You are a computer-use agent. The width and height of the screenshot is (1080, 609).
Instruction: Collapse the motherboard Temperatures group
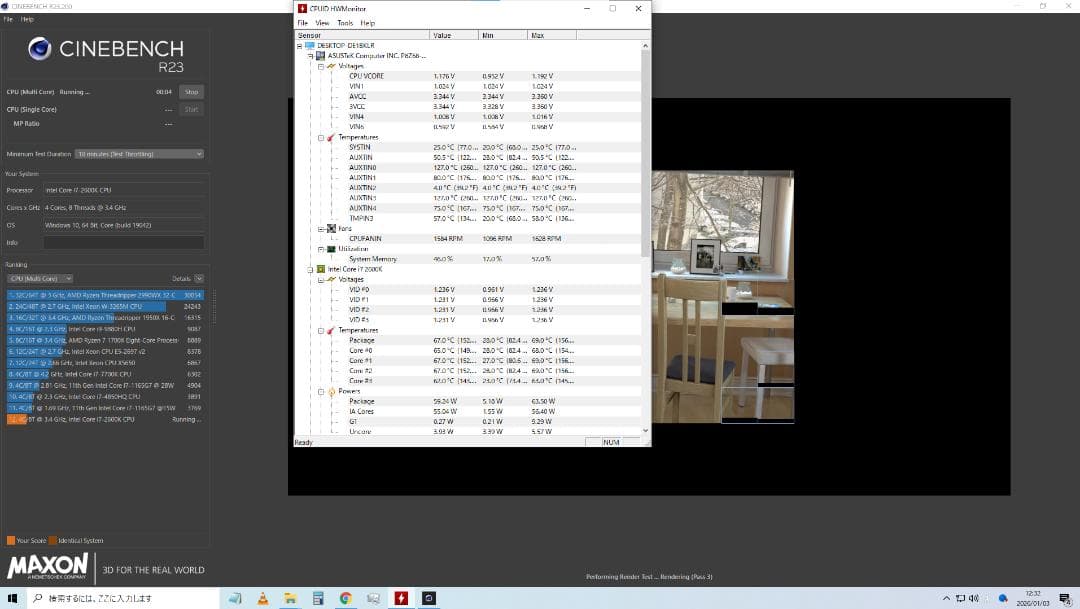click(321, 137)
